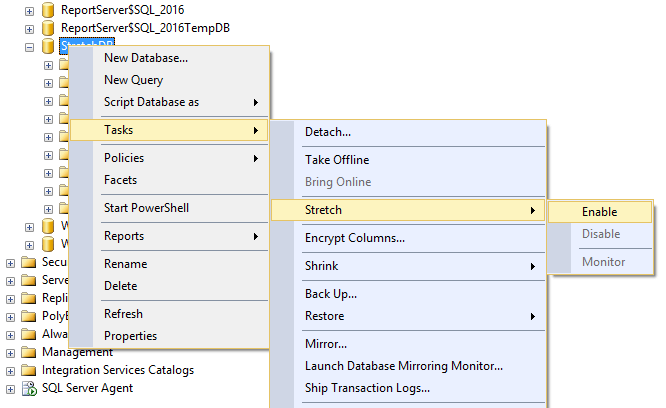Click the ReportServer$SQL_2016 database icon
This screenshot has width=666, height=408.
point(48,10)
